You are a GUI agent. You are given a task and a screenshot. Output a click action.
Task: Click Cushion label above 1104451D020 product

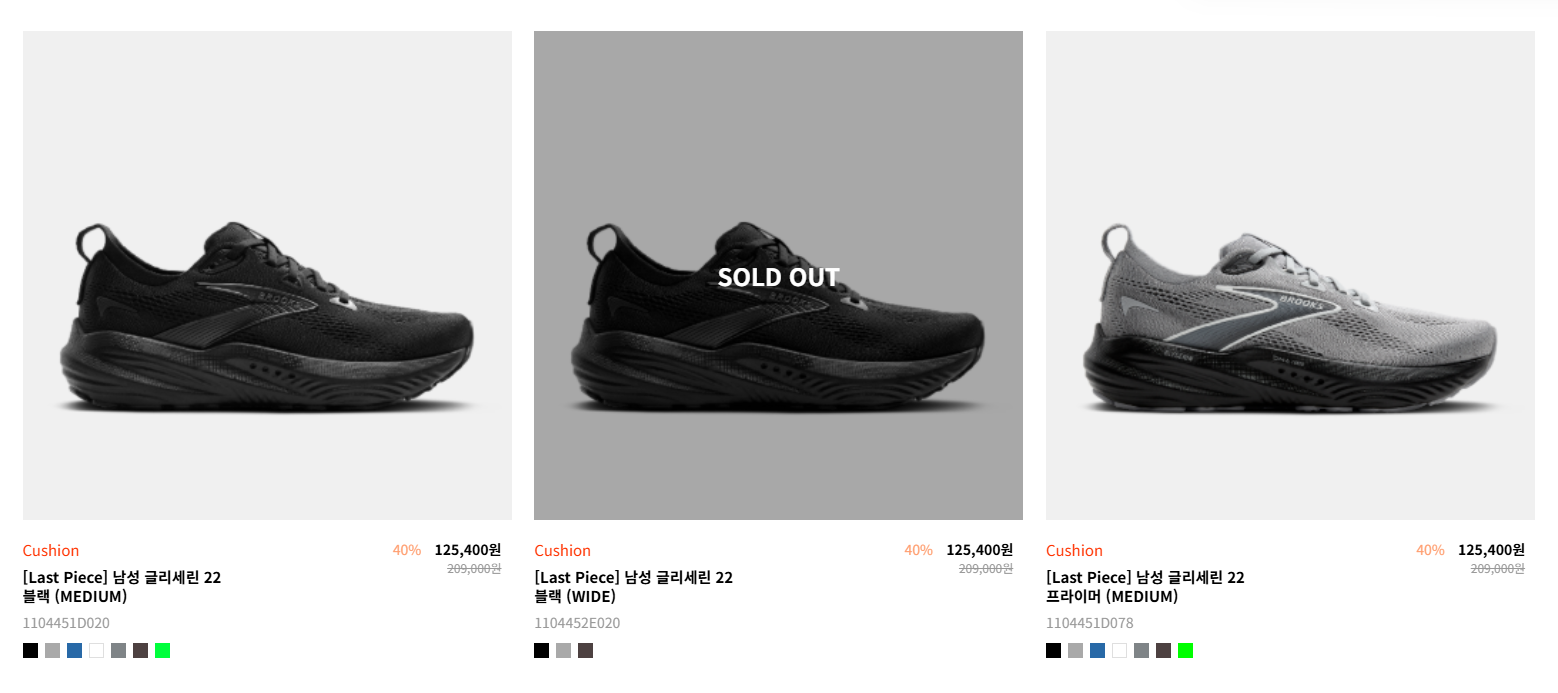[51, 550]
